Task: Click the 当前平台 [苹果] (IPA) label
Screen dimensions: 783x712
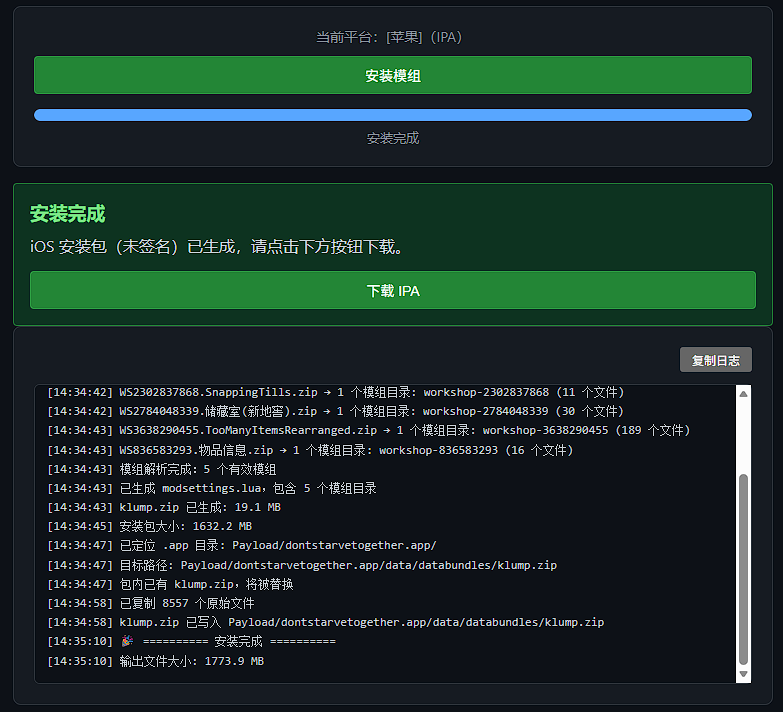Action: (x=389, y=37)
